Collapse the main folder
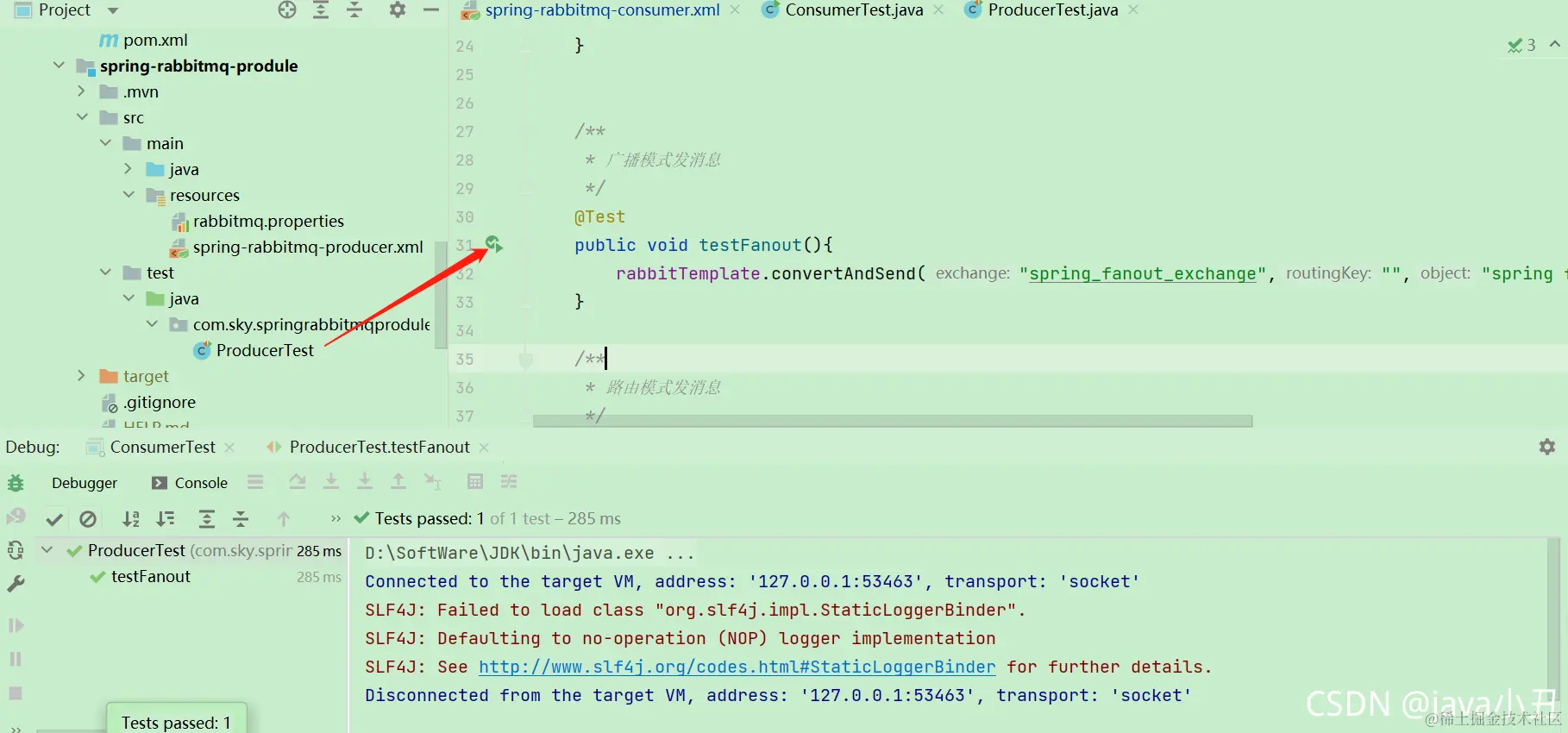1568x733 pixels. pos(105,143)
